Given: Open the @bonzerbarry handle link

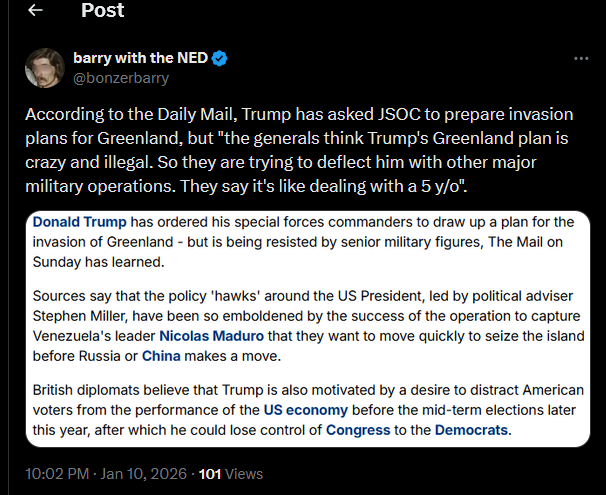Looking at the screenshot, I should tap(121, 77).
